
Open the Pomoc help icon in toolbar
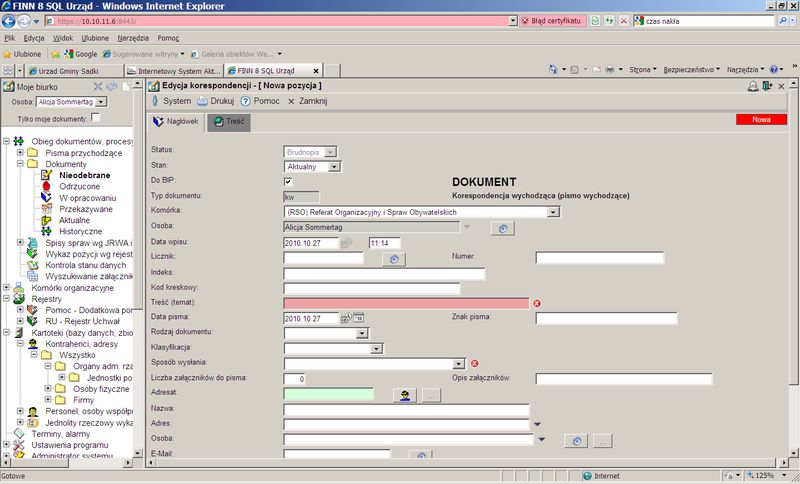[x=245, y=101]
